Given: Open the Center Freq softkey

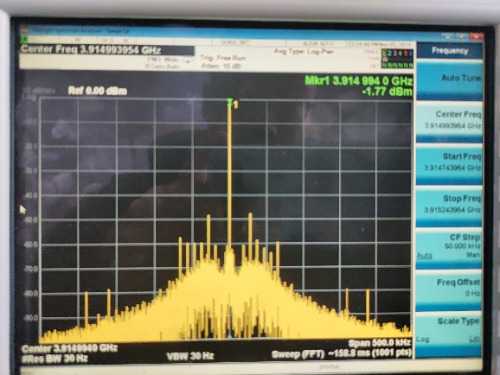Looking at the screenshot, I should [449, 121].
